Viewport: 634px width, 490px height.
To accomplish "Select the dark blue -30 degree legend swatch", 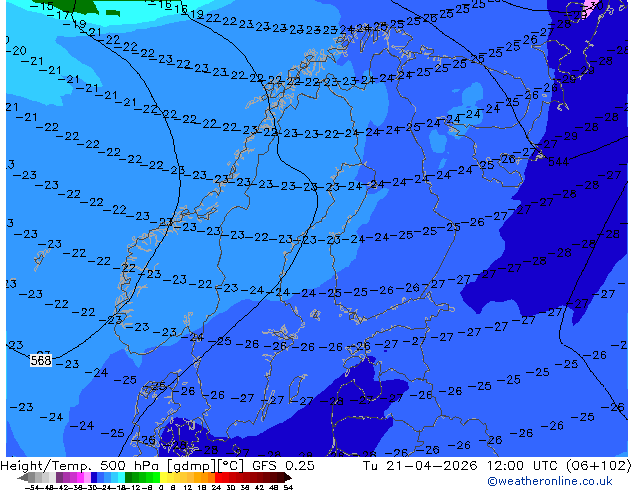I will point(94,478).
